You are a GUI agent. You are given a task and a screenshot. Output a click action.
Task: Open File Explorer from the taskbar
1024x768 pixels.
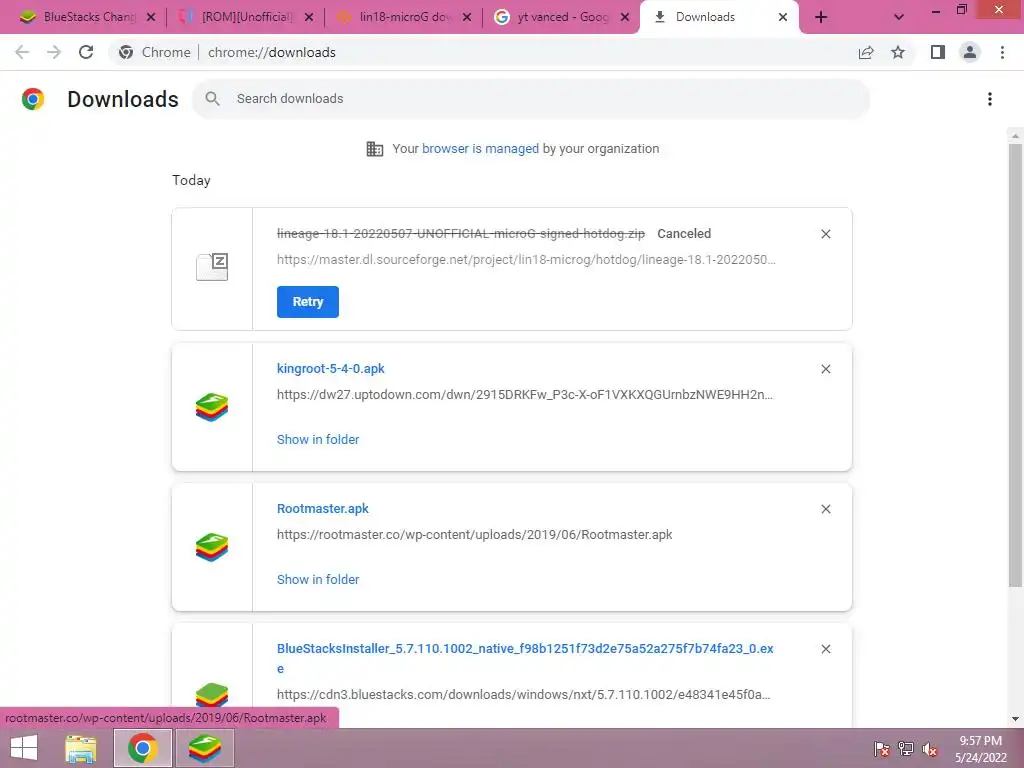tap(81, 748)
